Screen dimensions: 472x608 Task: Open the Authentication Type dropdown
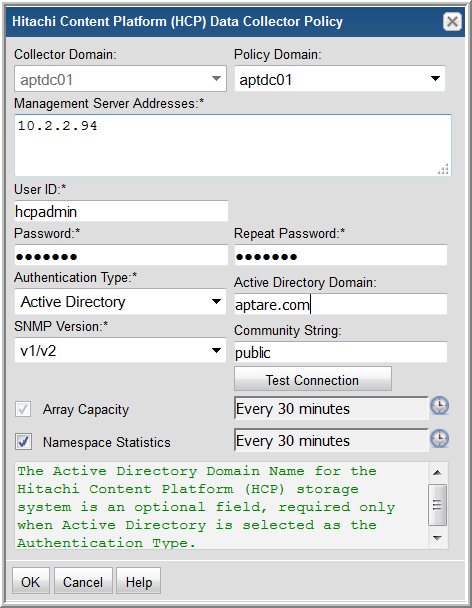pos(120,301)
